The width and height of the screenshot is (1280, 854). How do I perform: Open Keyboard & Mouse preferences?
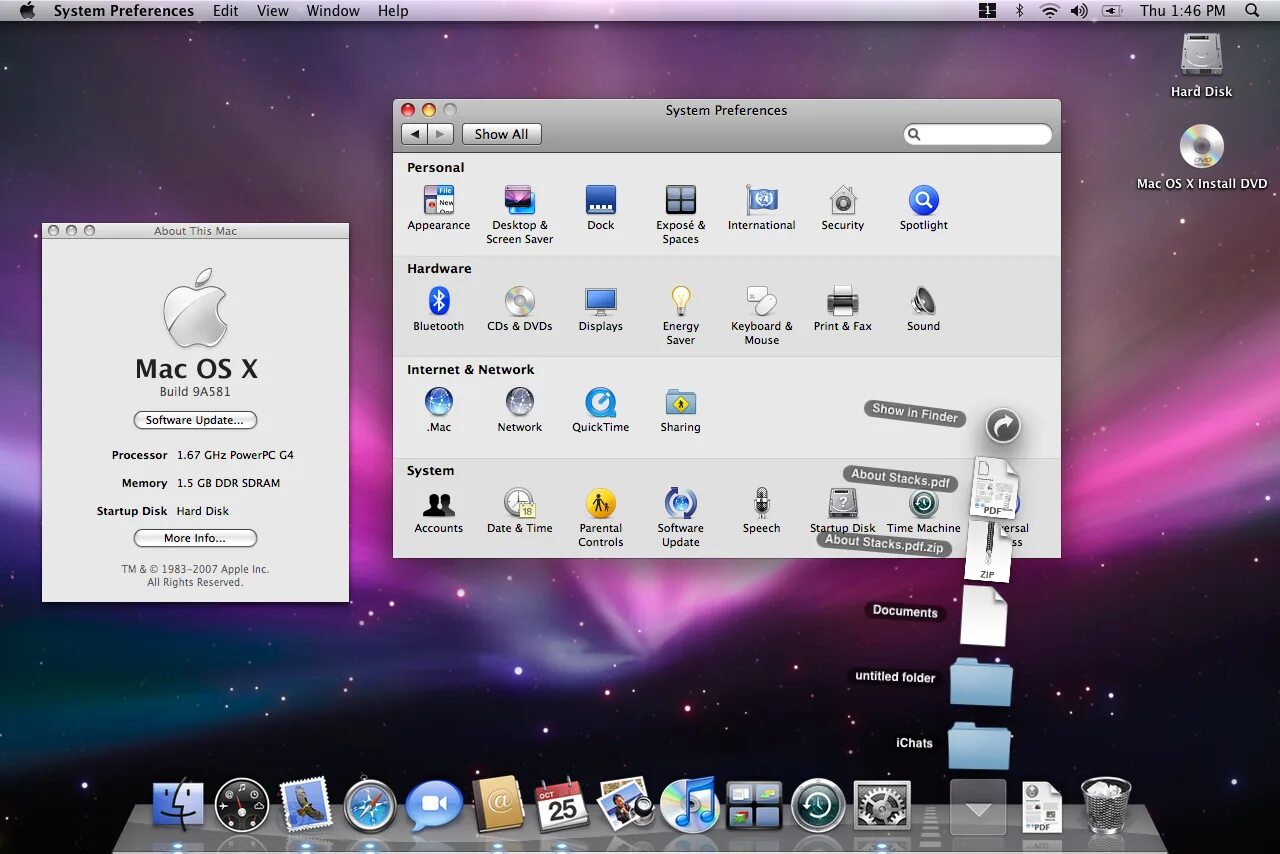point(762,315)
